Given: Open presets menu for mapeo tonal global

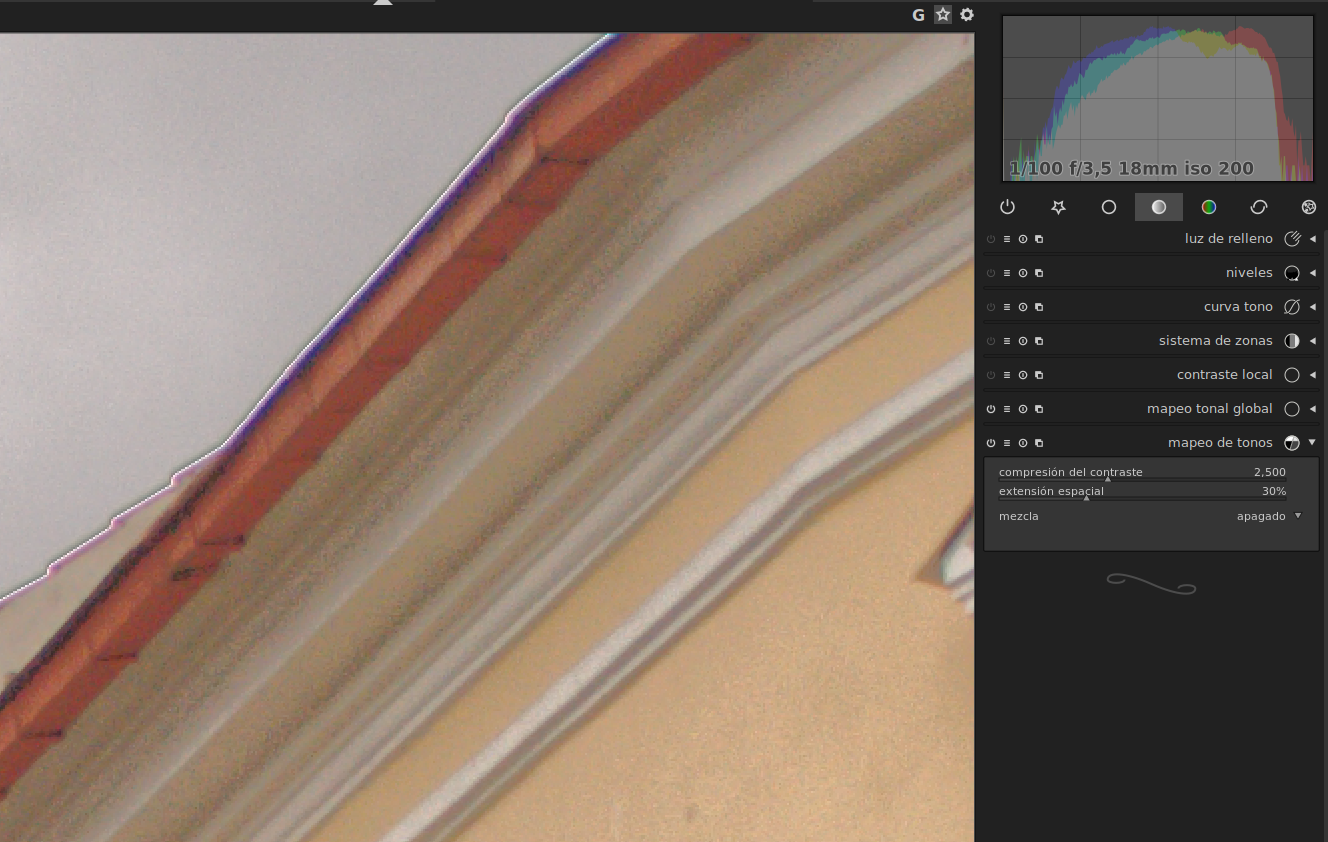Looking at the screenshot, I should click(1007, 409).
